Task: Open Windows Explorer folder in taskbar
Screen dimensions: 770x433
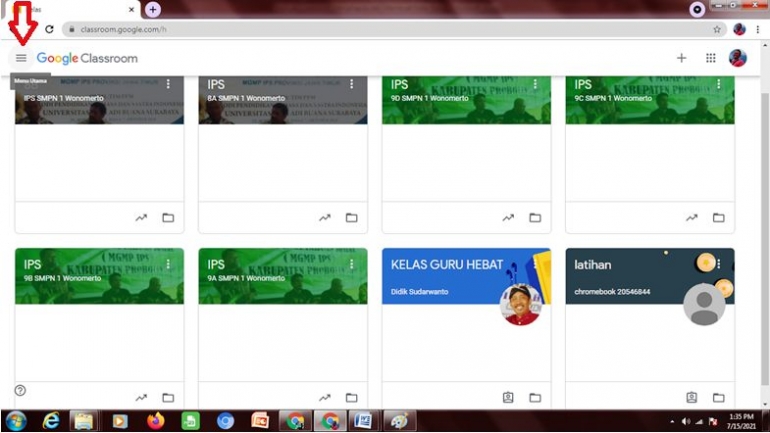Action: (x=83, y=421)
